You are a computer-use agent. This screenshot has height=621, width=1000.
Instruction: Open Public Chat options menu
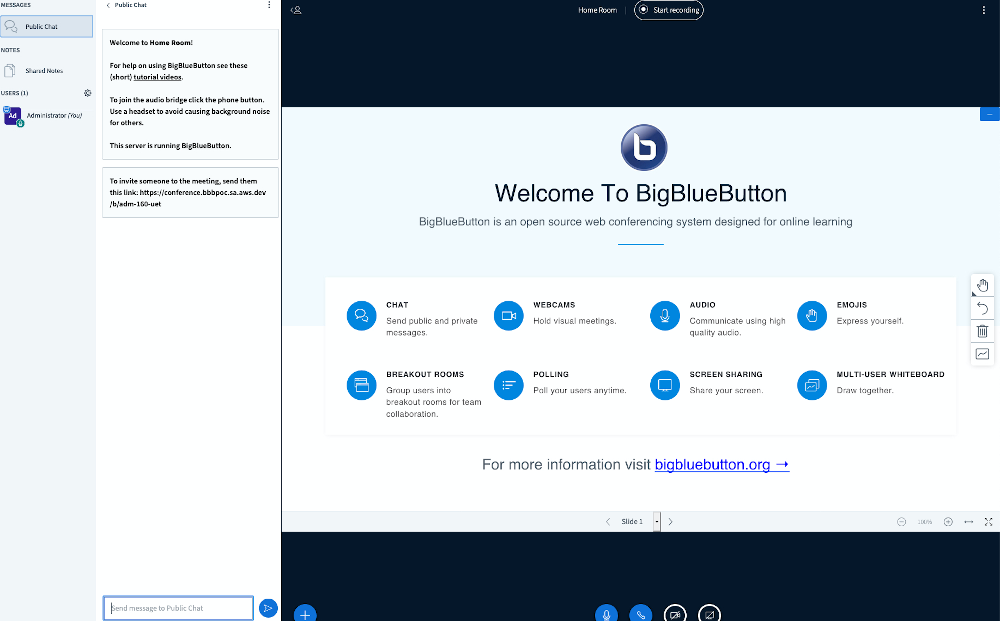pos(268,5)
